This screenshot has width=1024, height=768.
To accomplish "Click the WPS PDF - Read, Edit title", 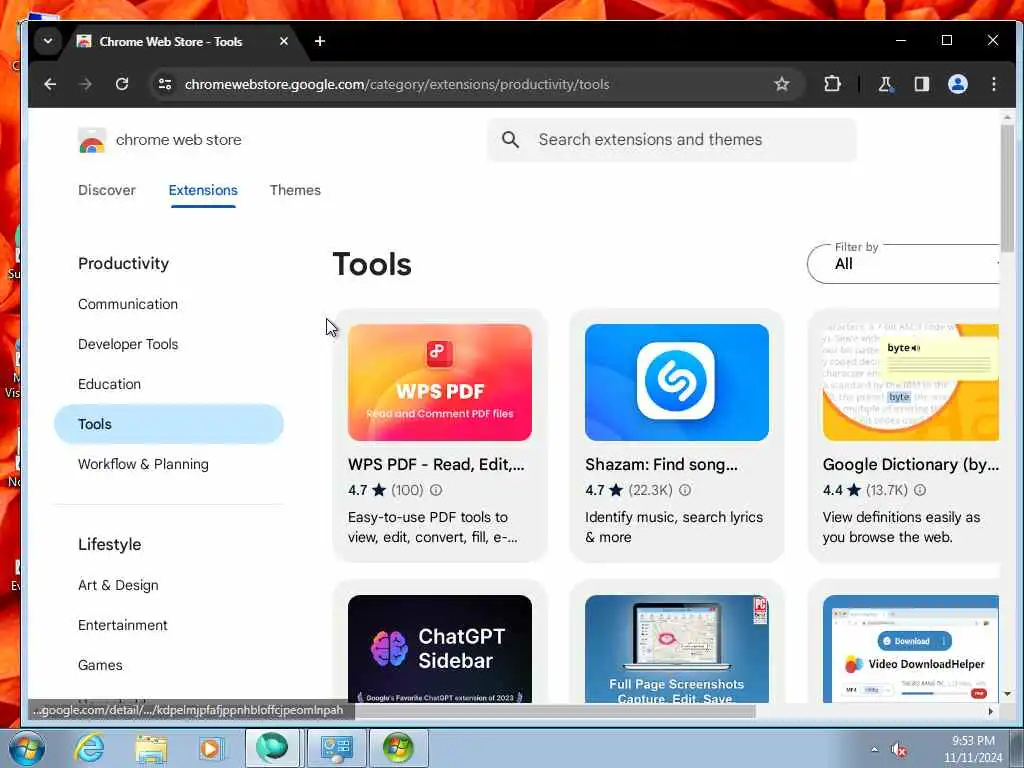I will pos(436,464).
